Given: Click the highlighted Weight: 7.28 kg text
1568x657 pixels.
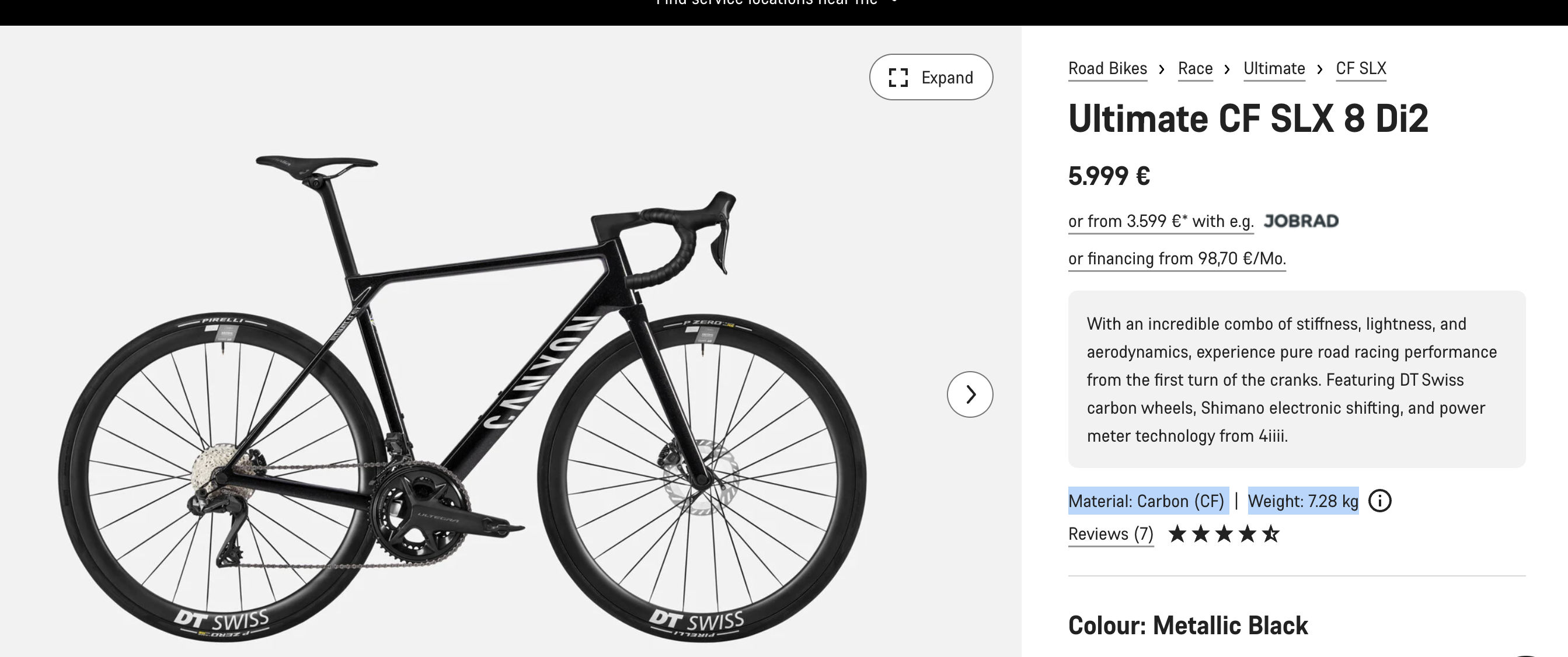Looking at the screenshot, I should tap(1302, 501).
